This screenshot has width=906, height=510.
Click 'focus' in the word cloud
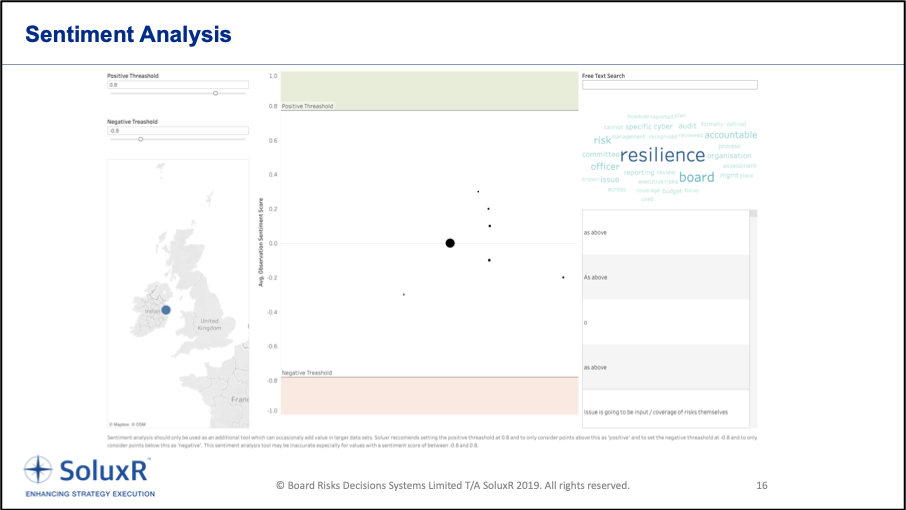692,190
